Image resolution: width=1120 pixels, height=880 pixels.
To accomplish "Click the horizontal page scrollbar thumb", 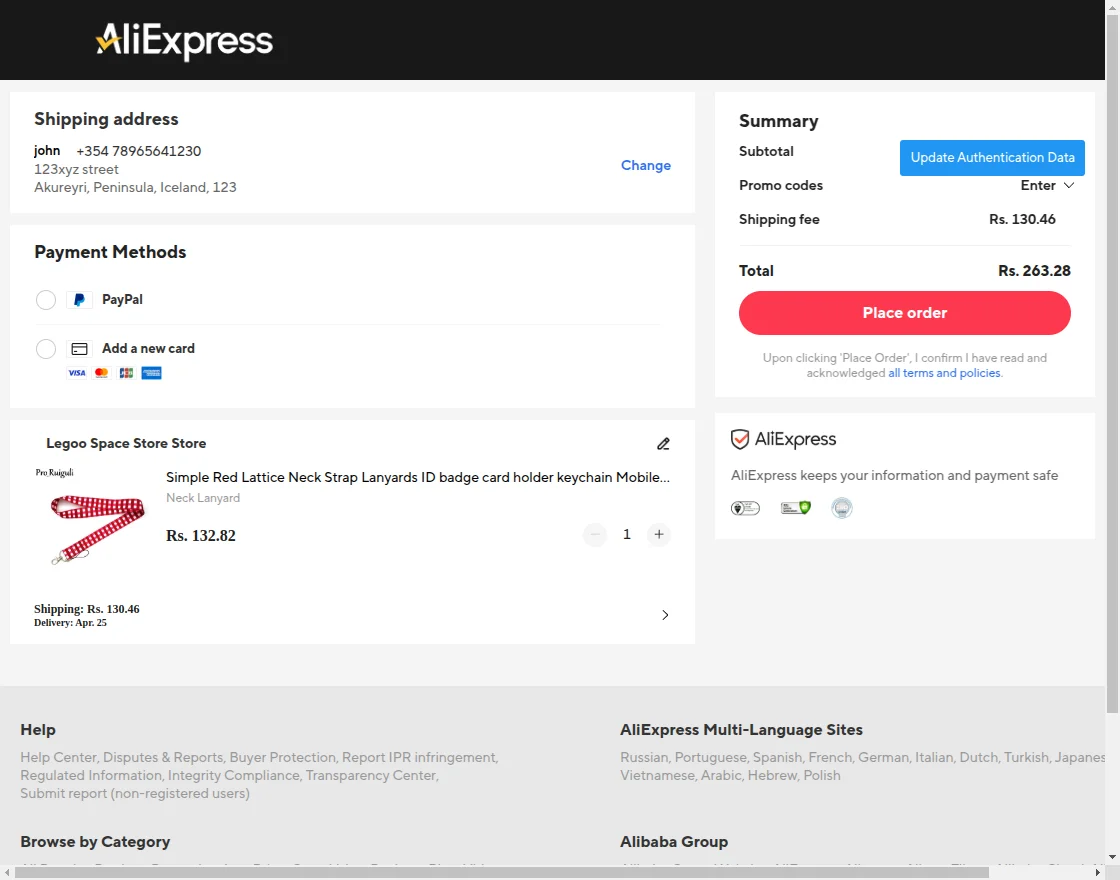I will click(x=501, y=873).
